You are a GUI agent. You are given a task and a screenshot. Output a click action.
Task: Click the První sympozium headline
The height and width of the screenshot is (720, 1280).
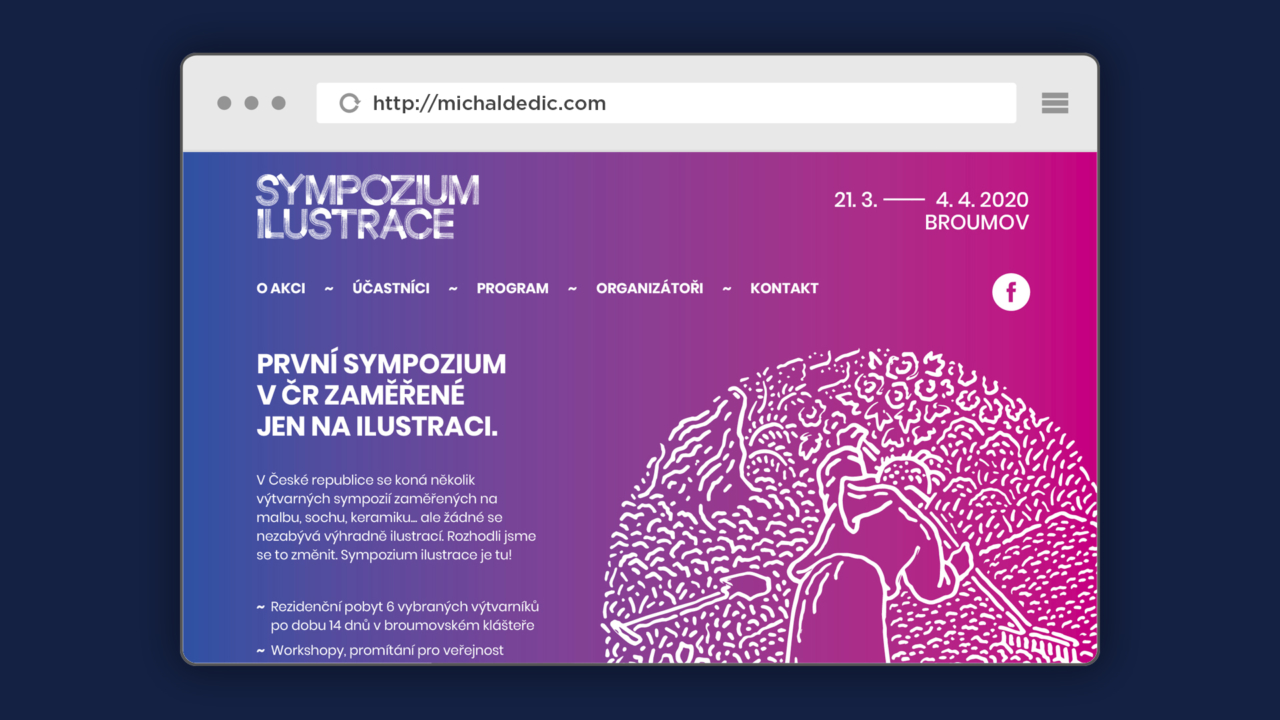pyautogui.click(x=381, y=395)
